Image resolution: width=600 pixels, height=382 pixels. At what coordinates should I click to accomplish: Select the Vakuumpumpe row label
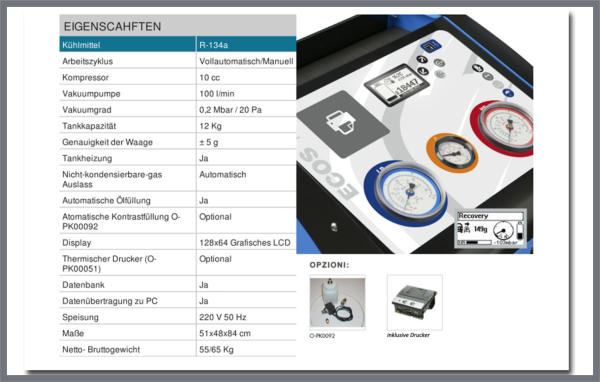click(x=91, y=94)
